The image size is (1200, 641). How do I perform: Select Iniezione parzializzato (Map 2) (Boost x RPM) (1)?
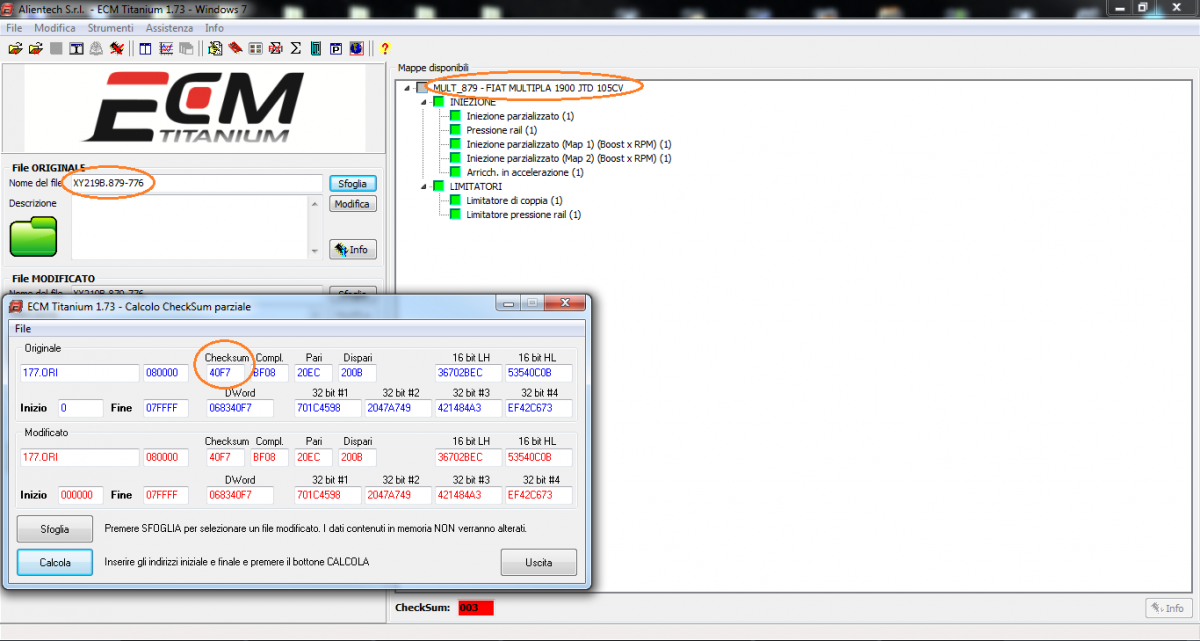[568, 158]
